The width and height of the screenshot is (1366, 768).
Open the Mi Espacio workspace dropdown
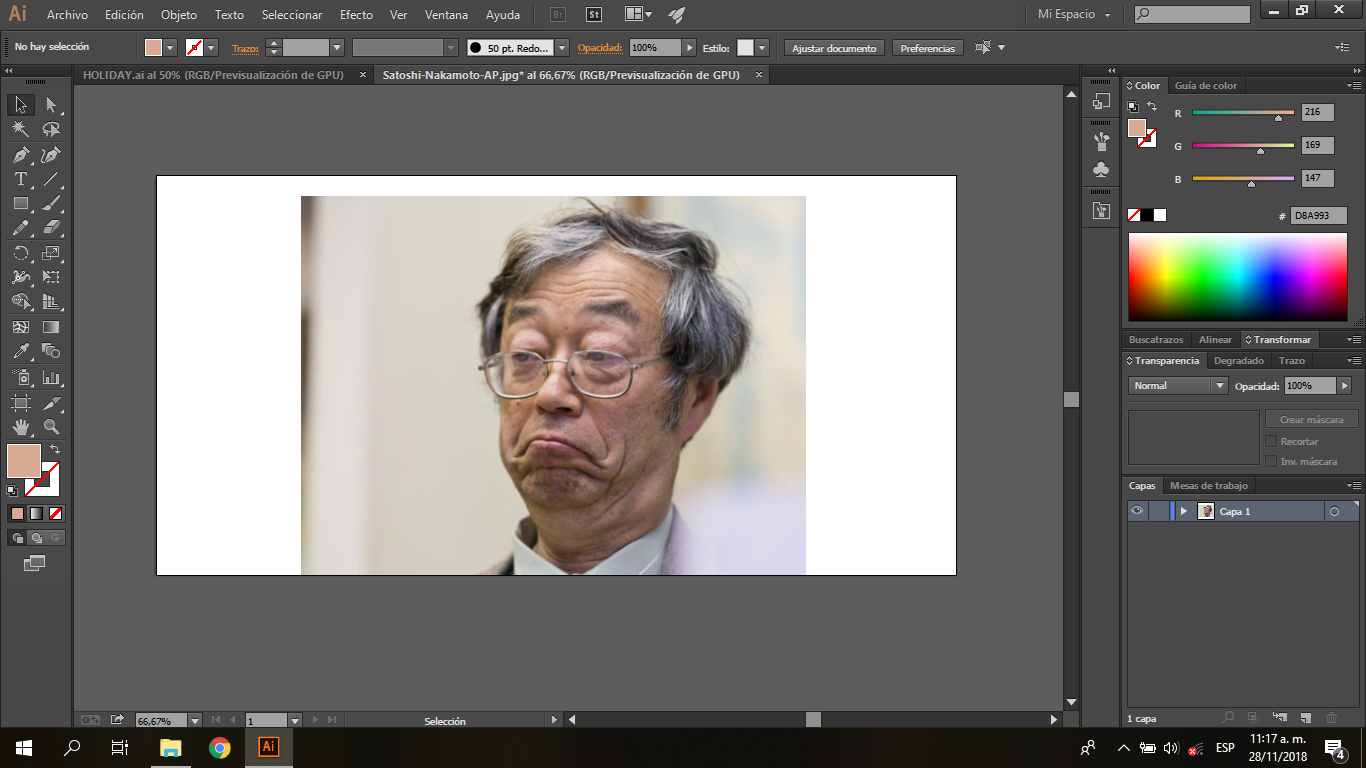coord(1074,15)
